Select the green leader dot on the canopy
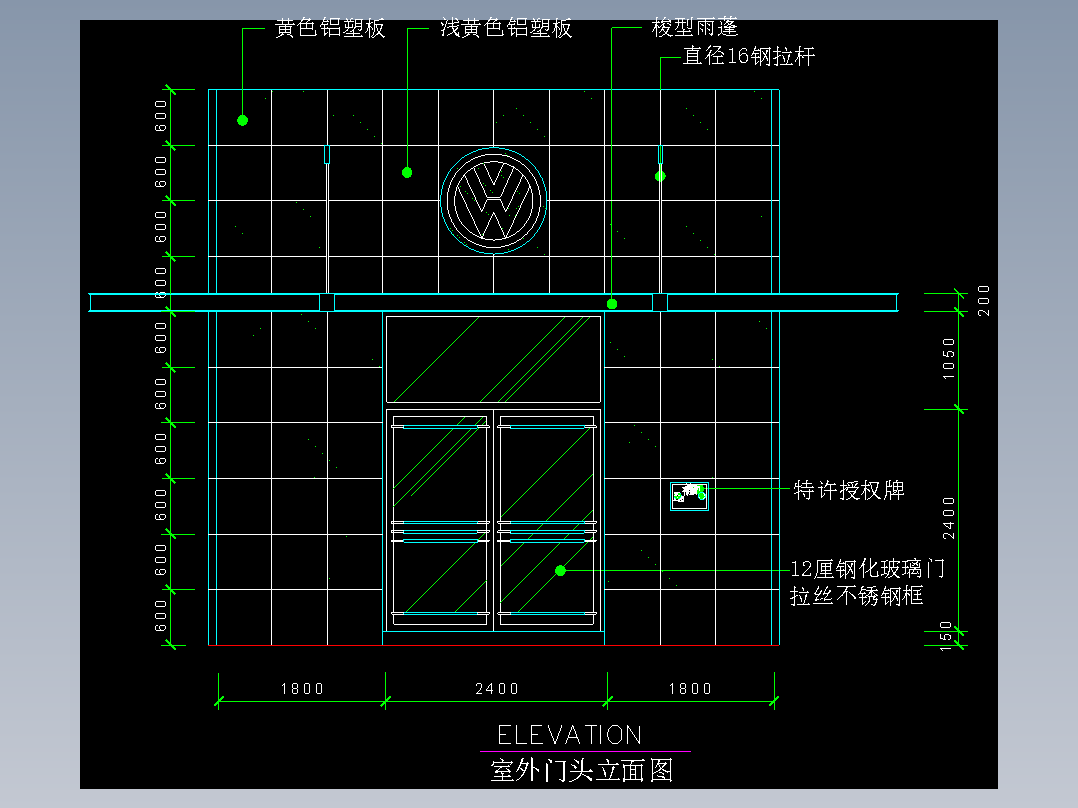The height and width of the screenshot is (808, 1078). pos(612,304)
